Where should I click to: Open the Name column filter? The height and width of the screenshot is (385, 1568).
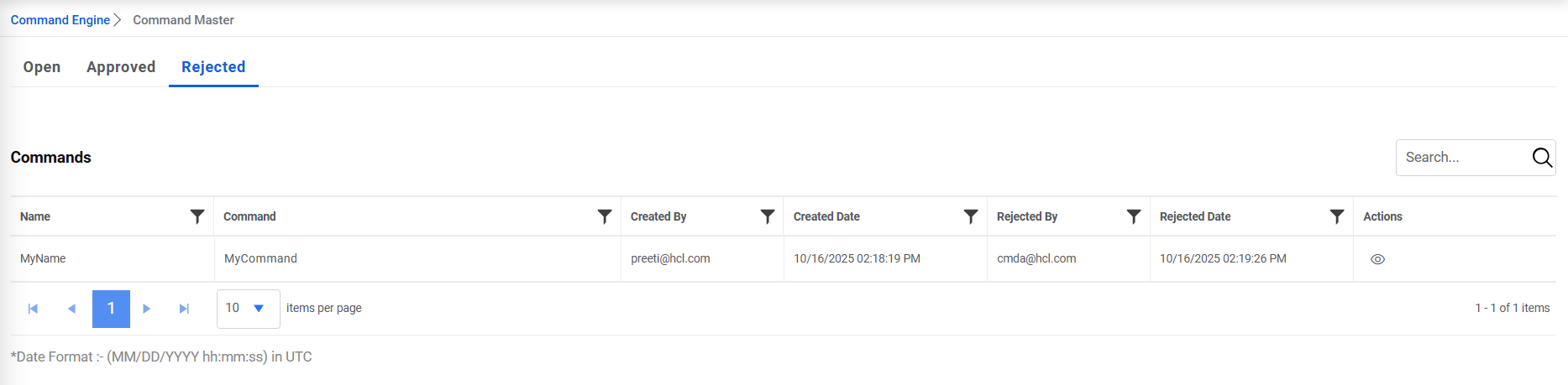[x=197, y=216]
